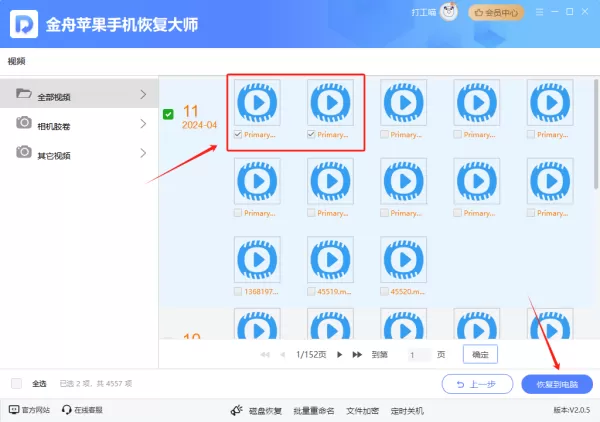
Task: Open the hamburger menu in title bar
Action: pos(539,12)
